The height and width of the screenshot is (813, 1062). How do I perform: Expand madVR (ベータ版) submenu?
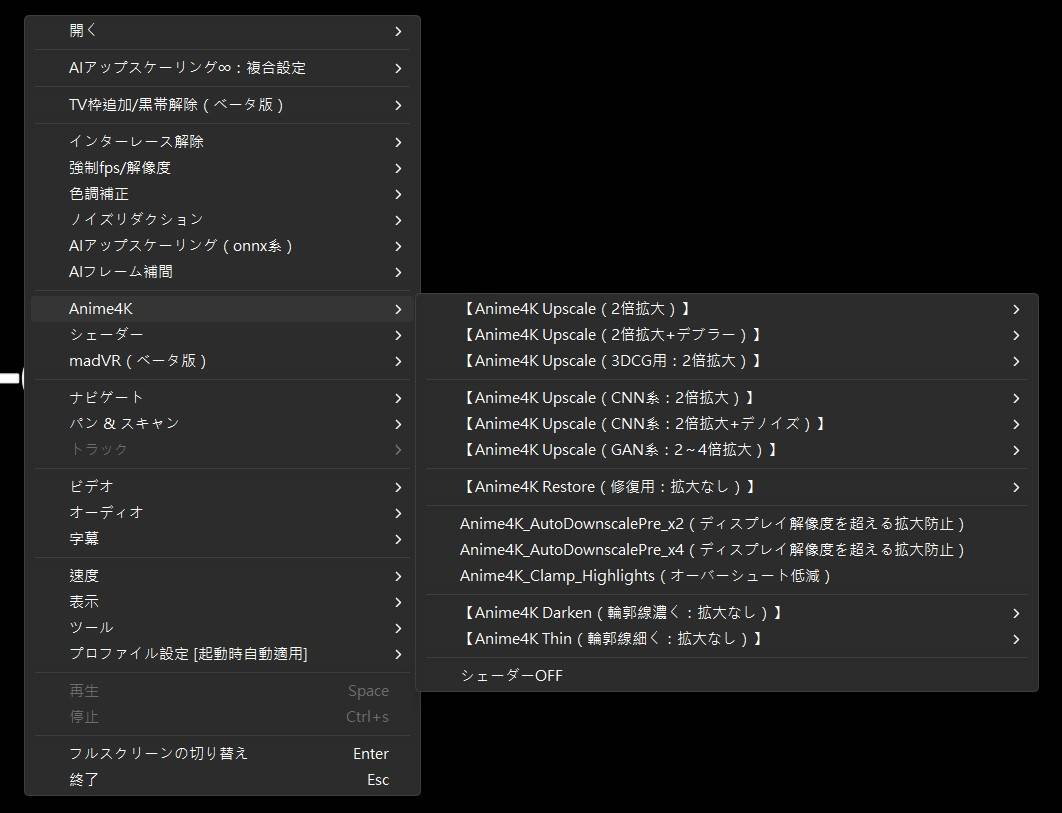(x=138, y=361)
